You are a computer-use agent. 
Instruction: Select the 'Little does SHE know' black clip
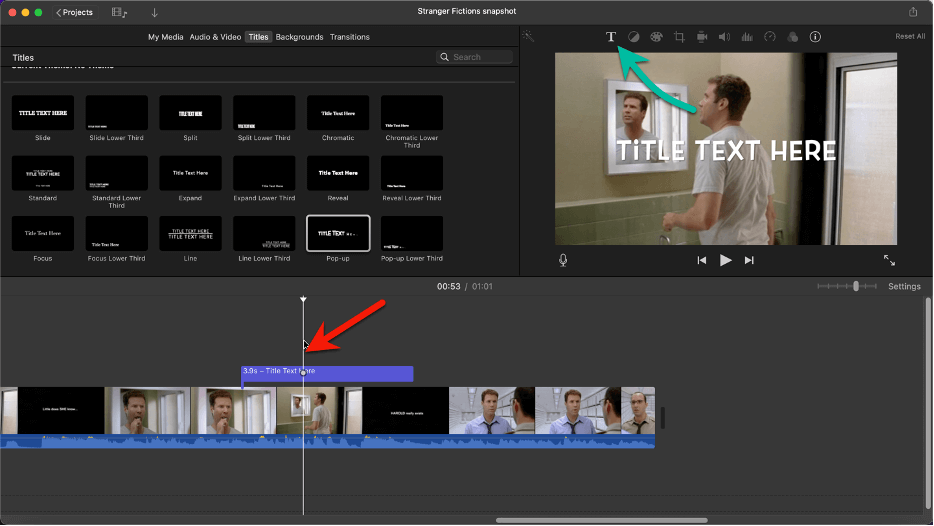[x=61, y=410]
